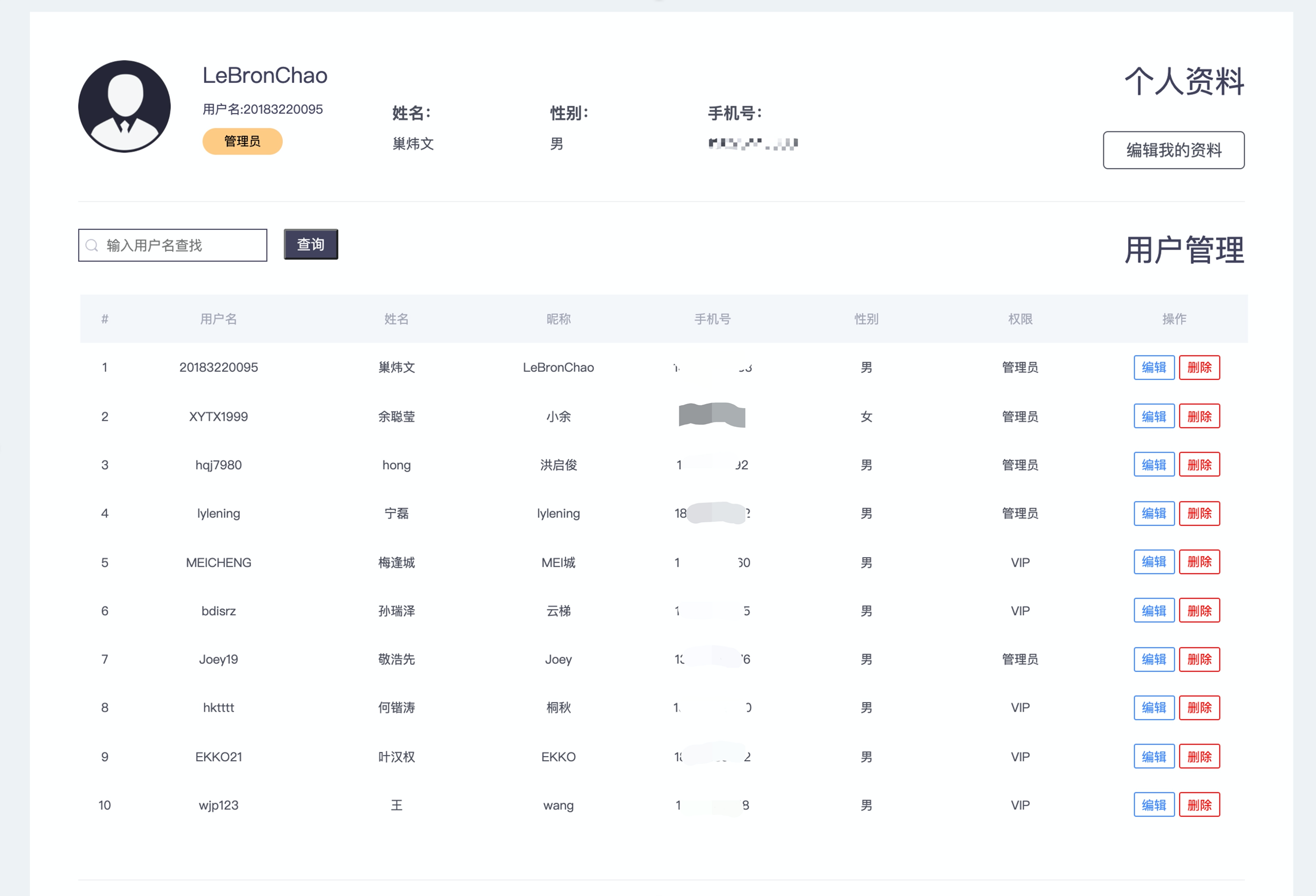Delete user Joey19
This screenshot has width=1316, height=896.
[x=1199, y=659]
